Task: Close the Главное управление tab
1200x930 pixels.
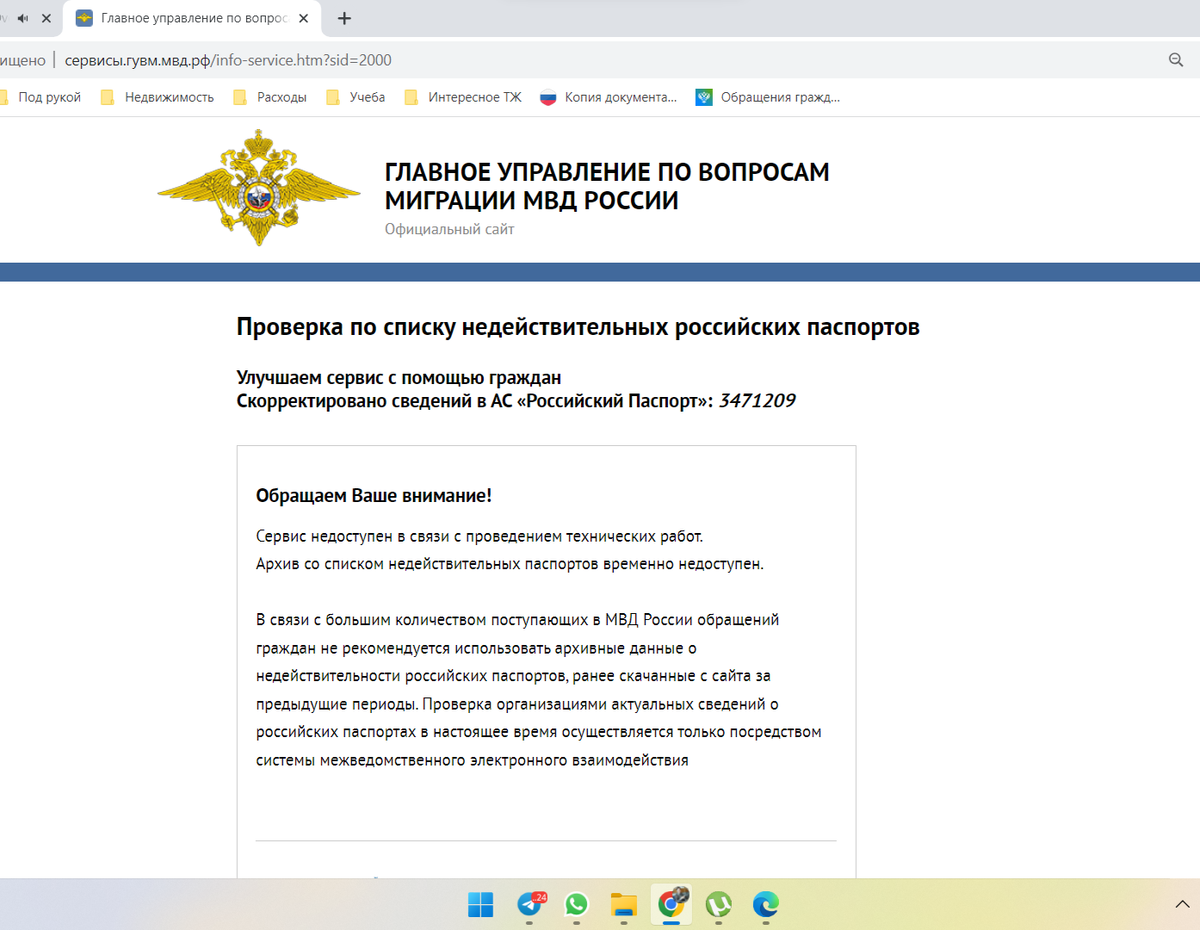Action: point(306,18)
